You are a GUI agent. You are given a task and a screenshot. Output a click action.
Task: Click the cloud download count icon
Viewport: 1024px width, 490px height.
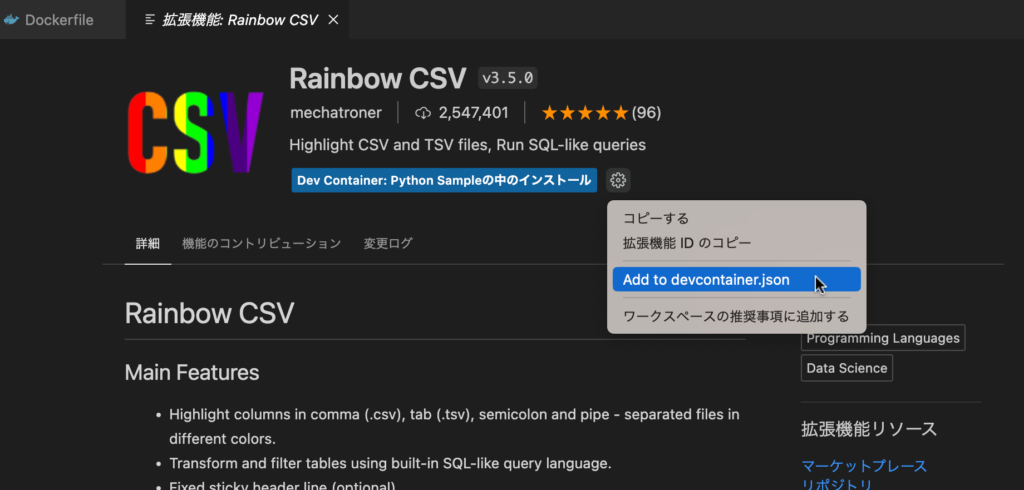point(422,113)
